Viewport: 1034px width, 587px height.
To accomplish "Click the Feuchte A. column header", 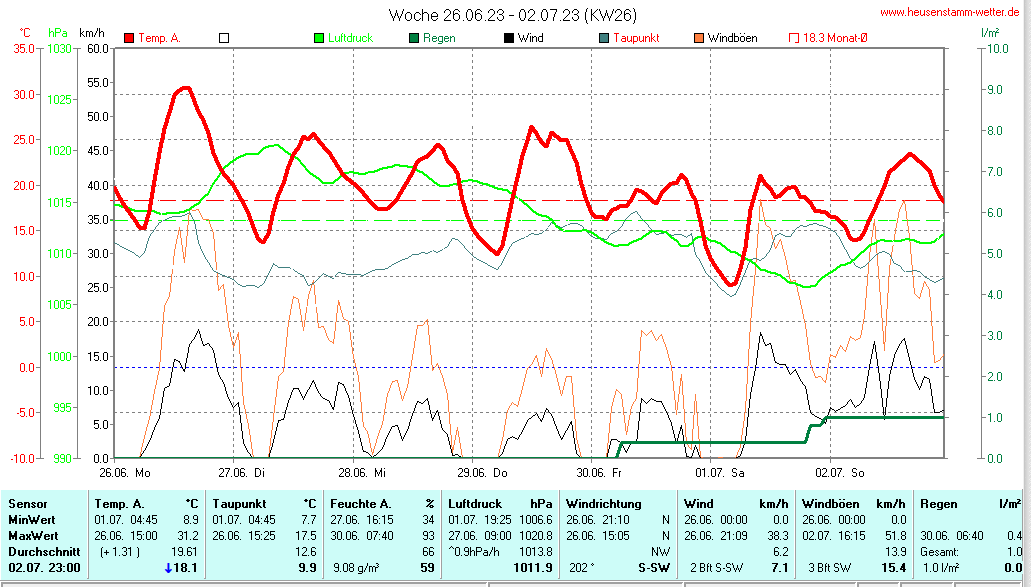I will click(359, 504).
